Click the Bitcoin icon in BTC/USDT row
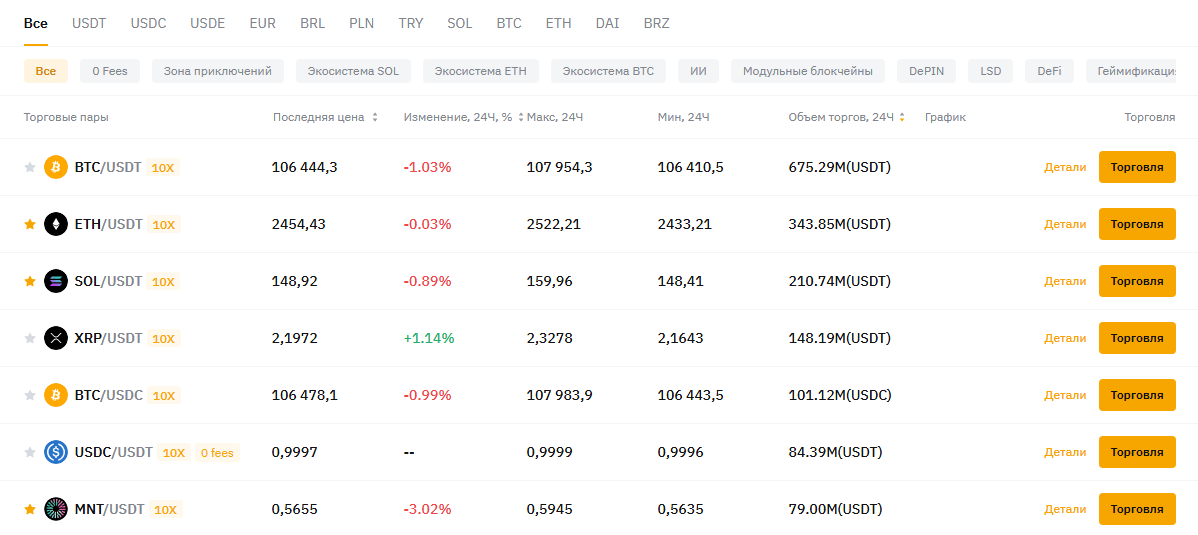The height and width of the screenshot is (535, 1198). click(x=56, y=167)
